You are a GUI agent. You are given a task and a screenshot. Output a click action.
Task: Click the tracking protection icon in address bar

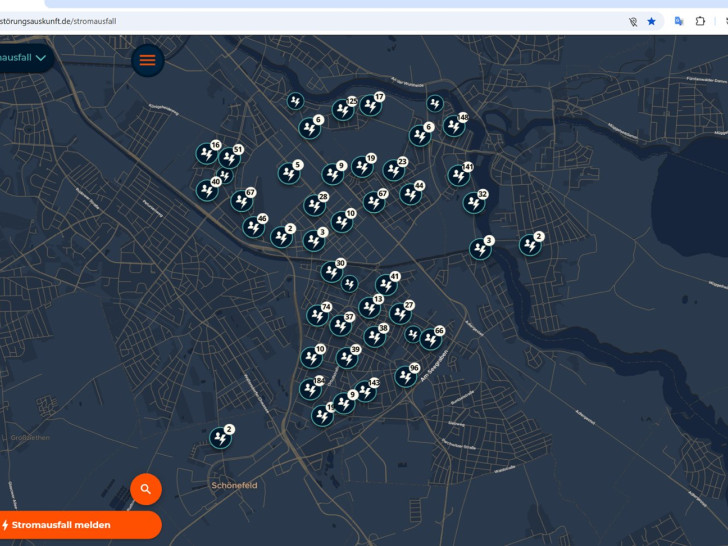[x=632, y=21]
